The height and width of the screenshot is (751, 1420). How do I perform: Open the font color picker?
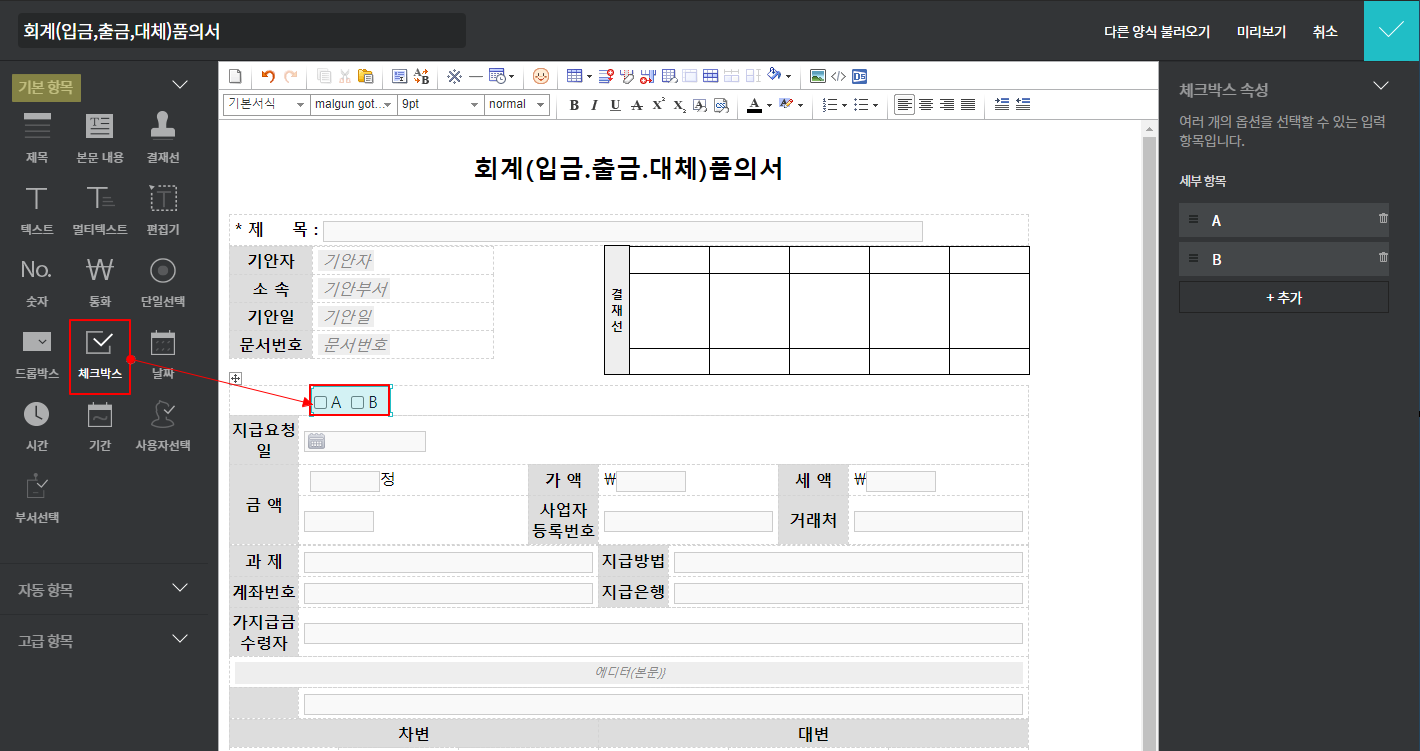pos(755,105)
